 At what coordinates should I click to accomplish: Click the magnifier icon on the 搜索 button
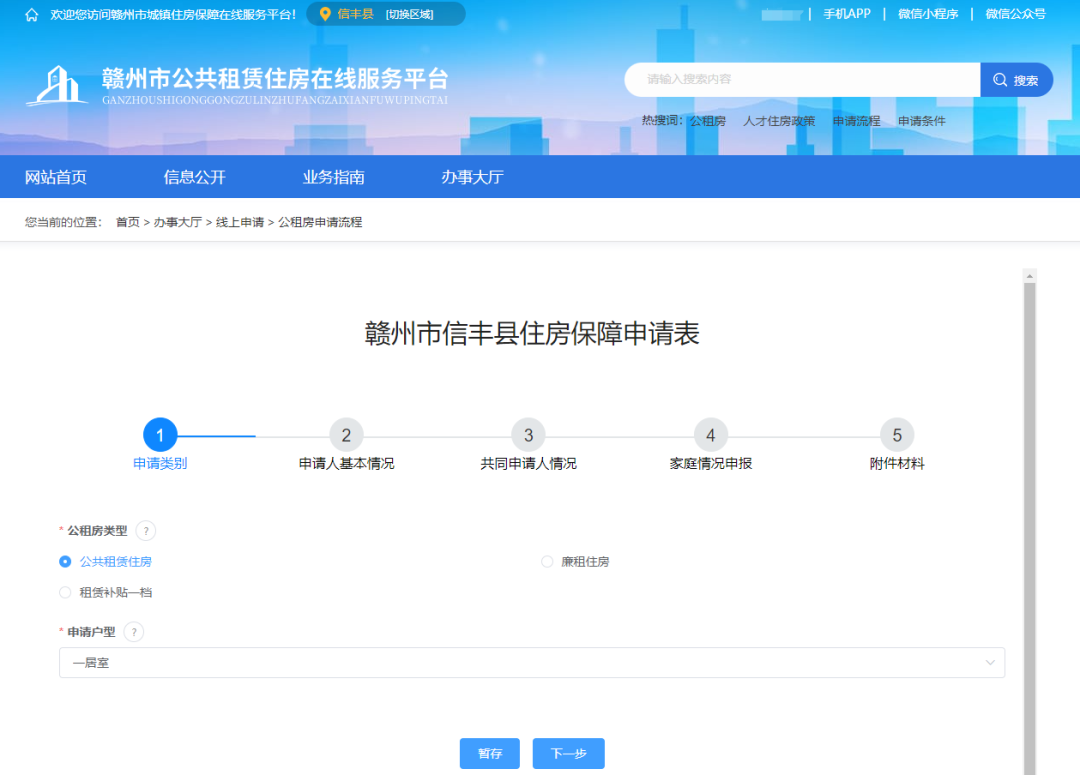999,79
